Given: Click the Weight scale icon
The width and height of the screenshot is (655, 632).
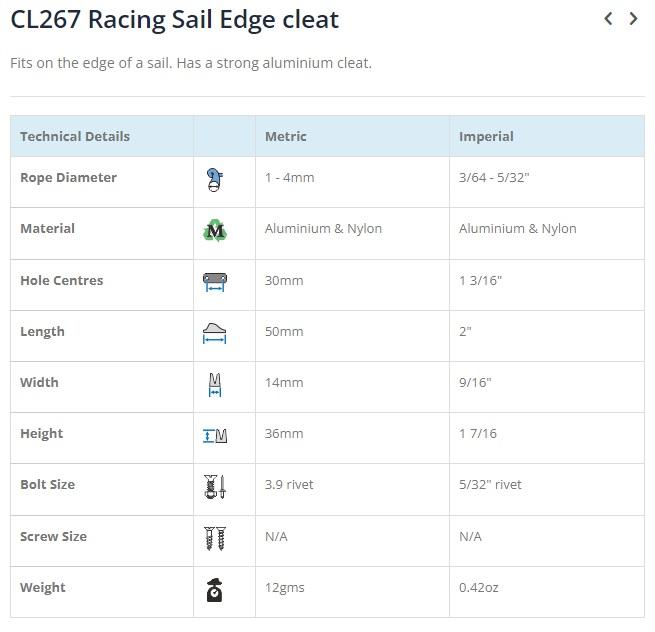Looking at the screenshot, I should pyautogui.click(x=214, y=590).
